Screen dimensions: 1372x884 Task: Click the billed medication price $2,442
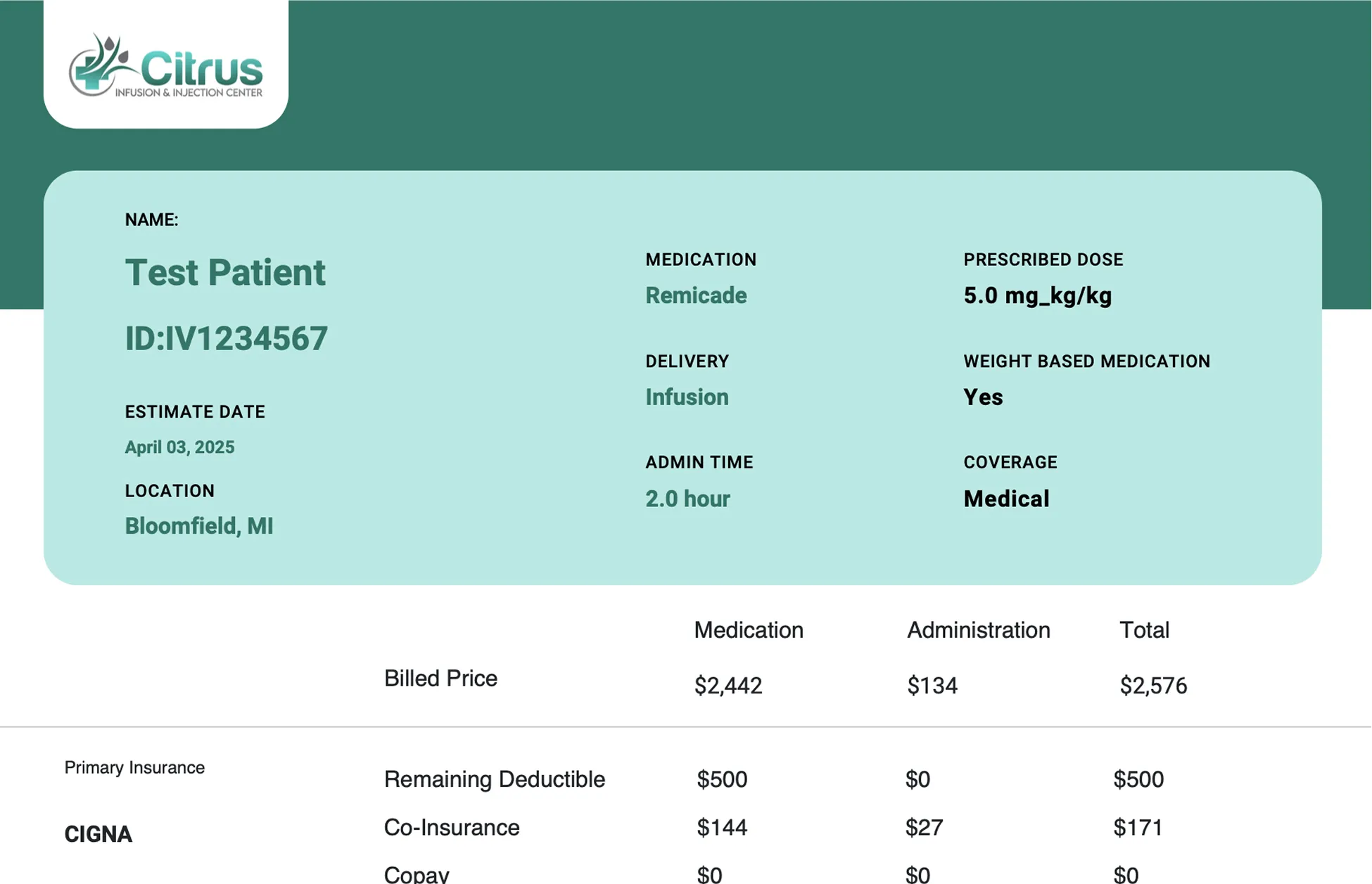click(x=728, y=686)
